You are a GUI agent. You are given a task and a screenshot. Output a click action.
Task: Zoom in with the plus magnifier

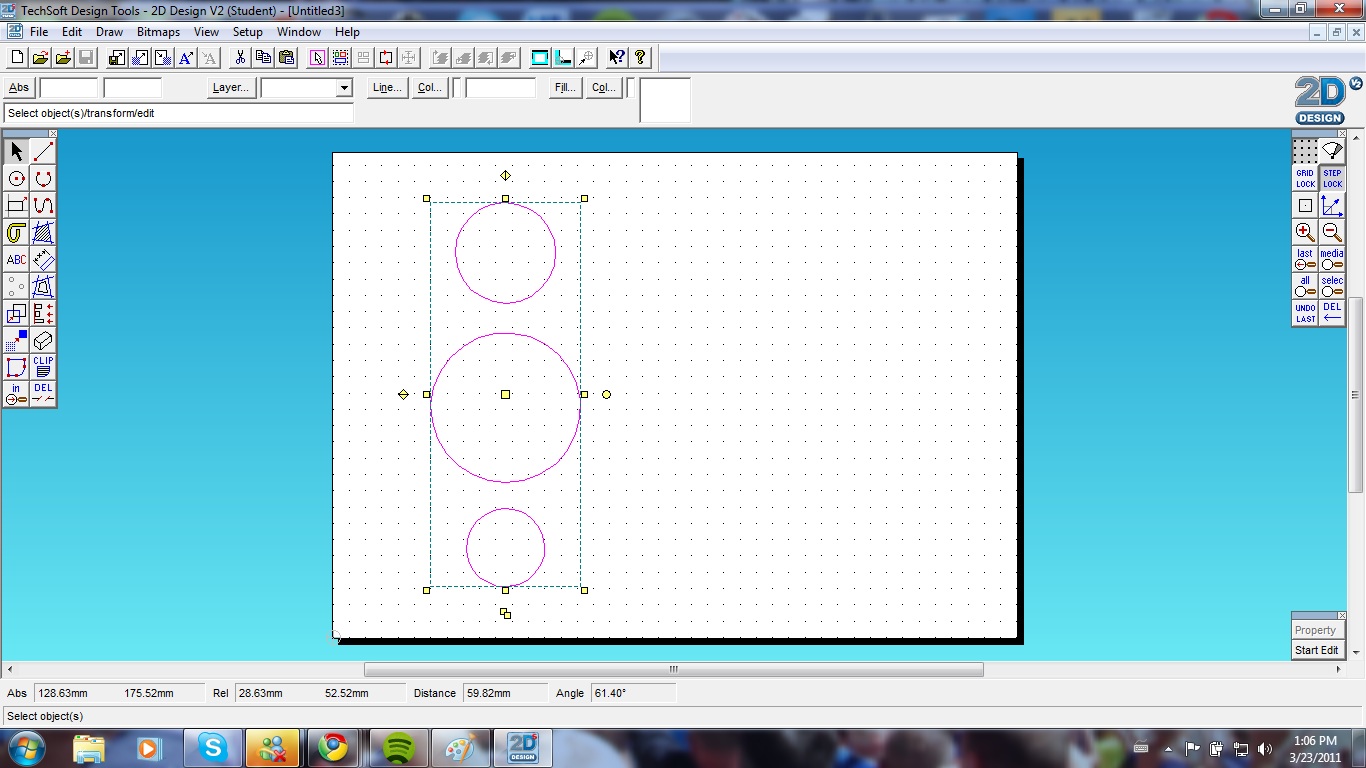pos(1305,232)
